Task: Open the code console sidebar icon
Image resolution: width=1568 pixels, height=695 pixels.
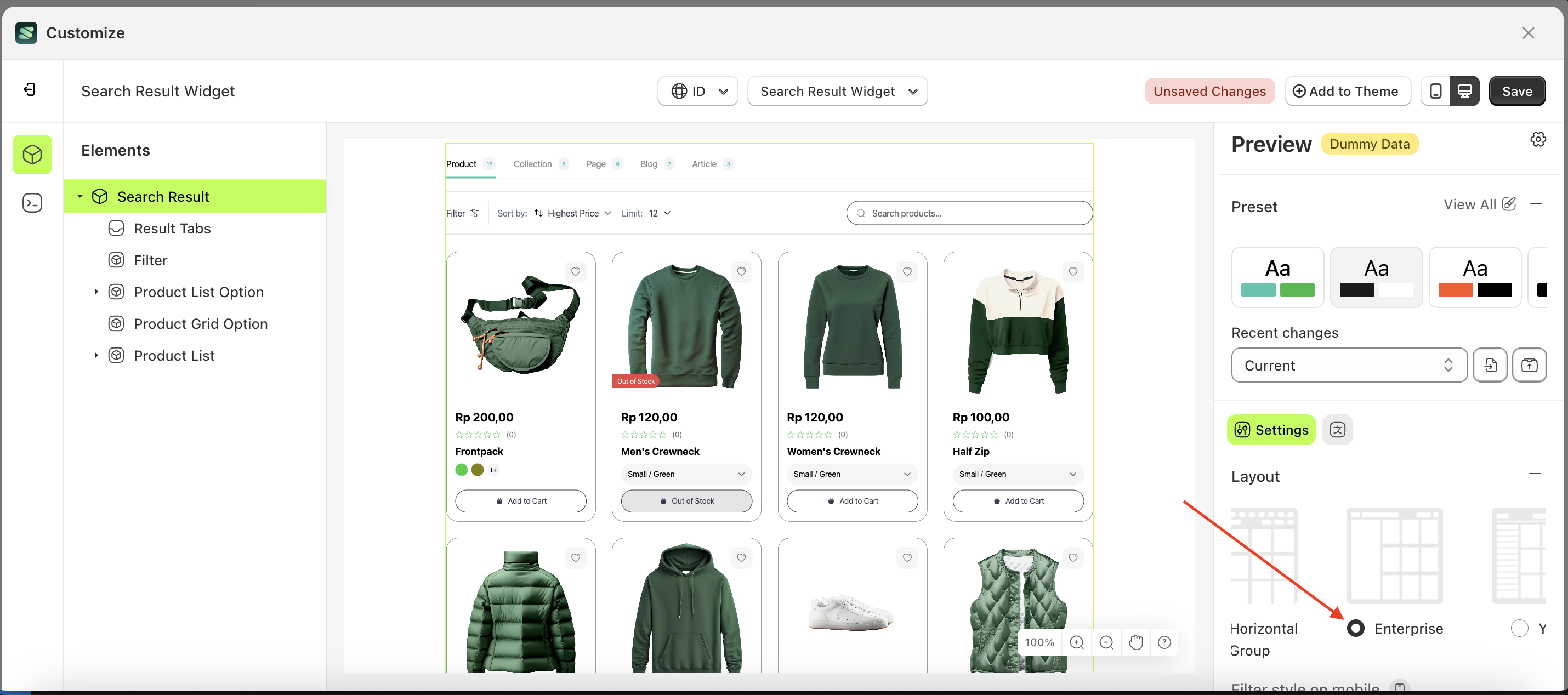Action: point(32,203)
